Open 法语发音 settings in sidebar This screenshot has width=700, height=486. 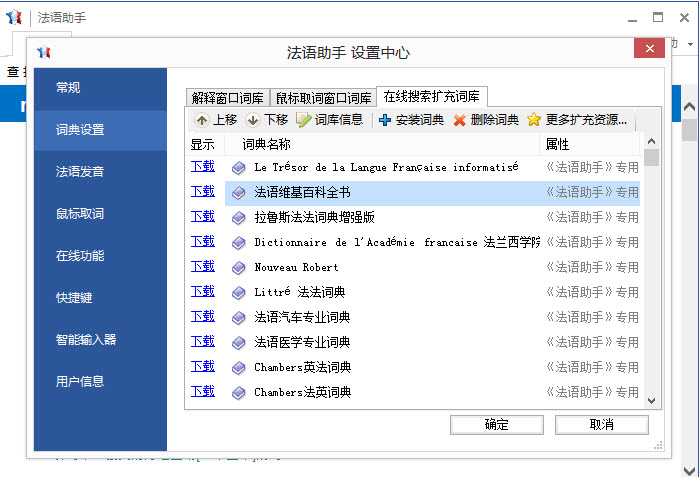tap(80, 171)
